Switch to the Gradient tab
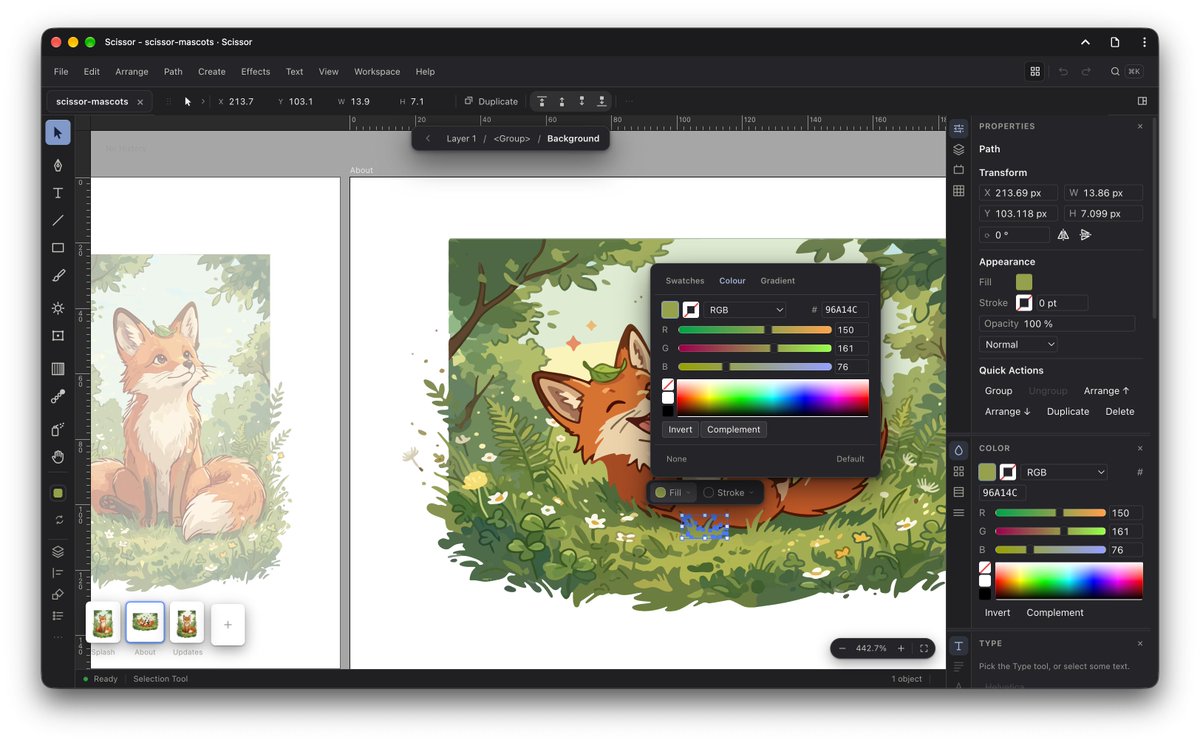1200x743 pixels. point(778,281)
